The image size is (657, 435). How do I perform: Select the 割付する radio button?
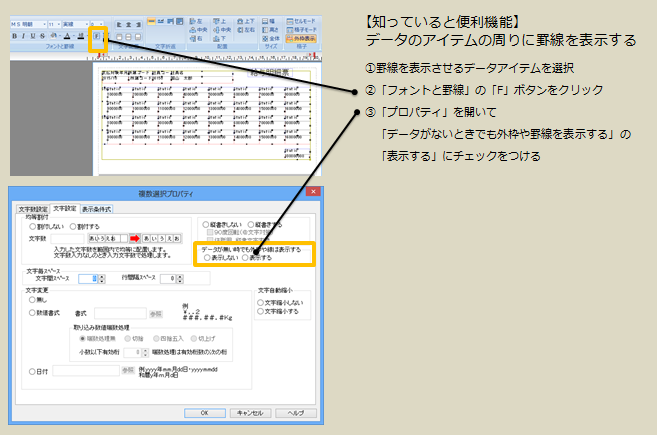pyautogui.click(x=73, y=226)
